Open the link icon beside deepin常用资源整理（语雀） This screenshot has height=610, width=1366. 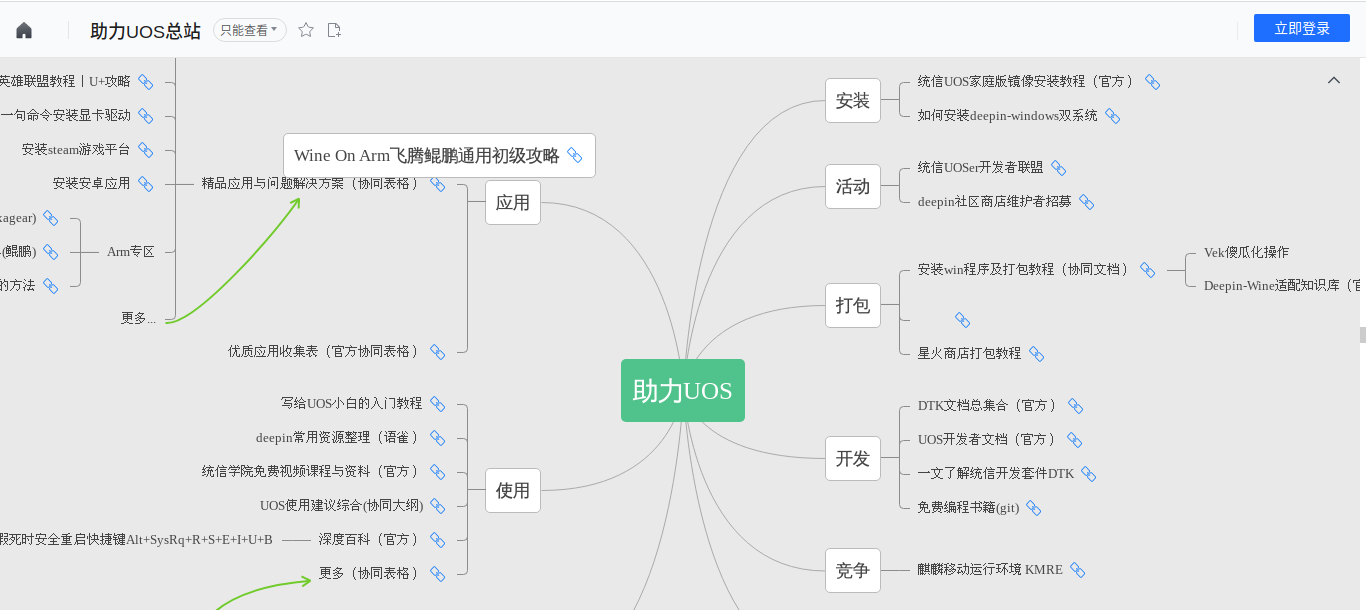438,437
